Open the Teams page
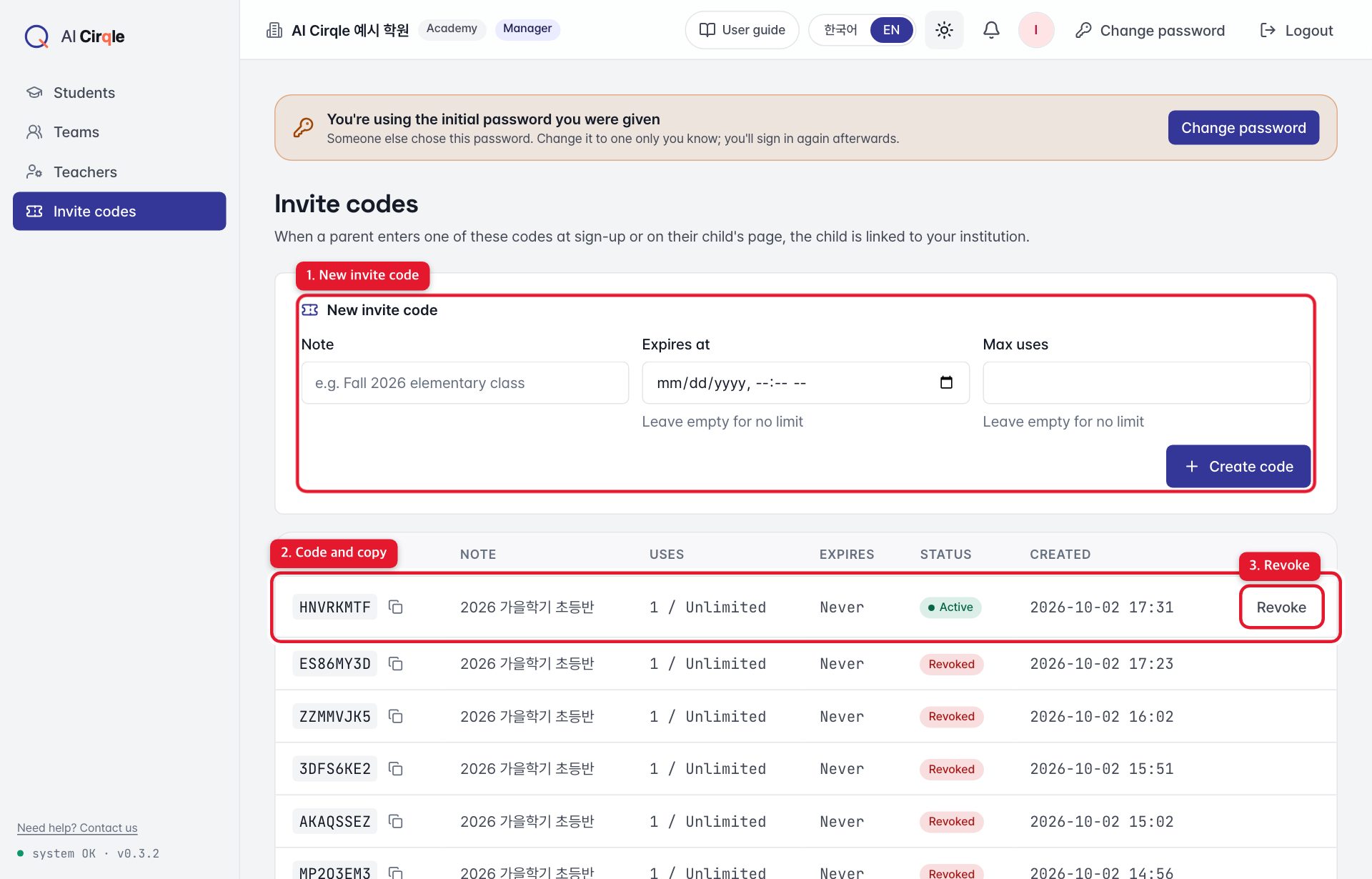 119,132
